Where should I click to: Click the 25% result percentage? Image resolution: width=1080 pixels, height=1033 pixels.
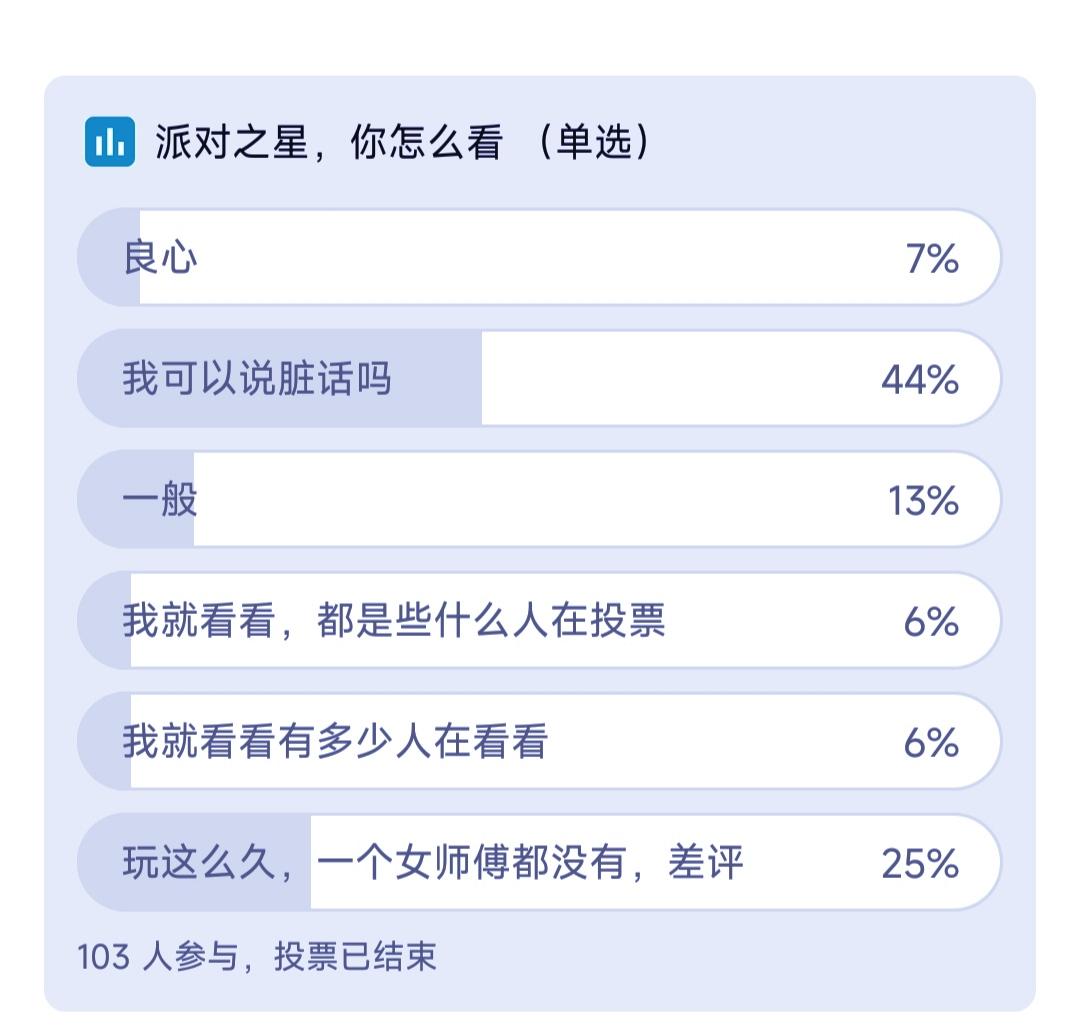click(x=920, y=864)
